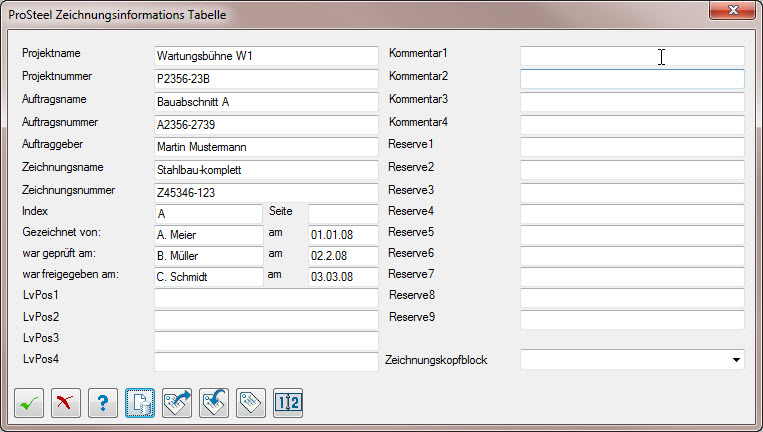
Task: Click date field 01.01.08
Action: (x=343, y=235)
